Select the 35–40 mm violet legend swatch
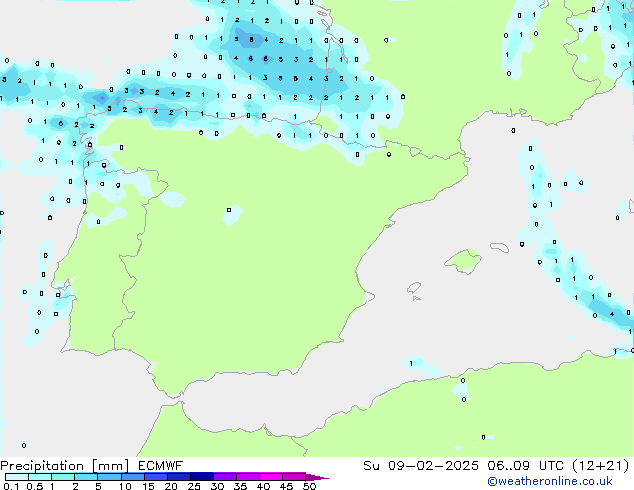Viewport: 634px width, 490px height. [x=248, y=477]
